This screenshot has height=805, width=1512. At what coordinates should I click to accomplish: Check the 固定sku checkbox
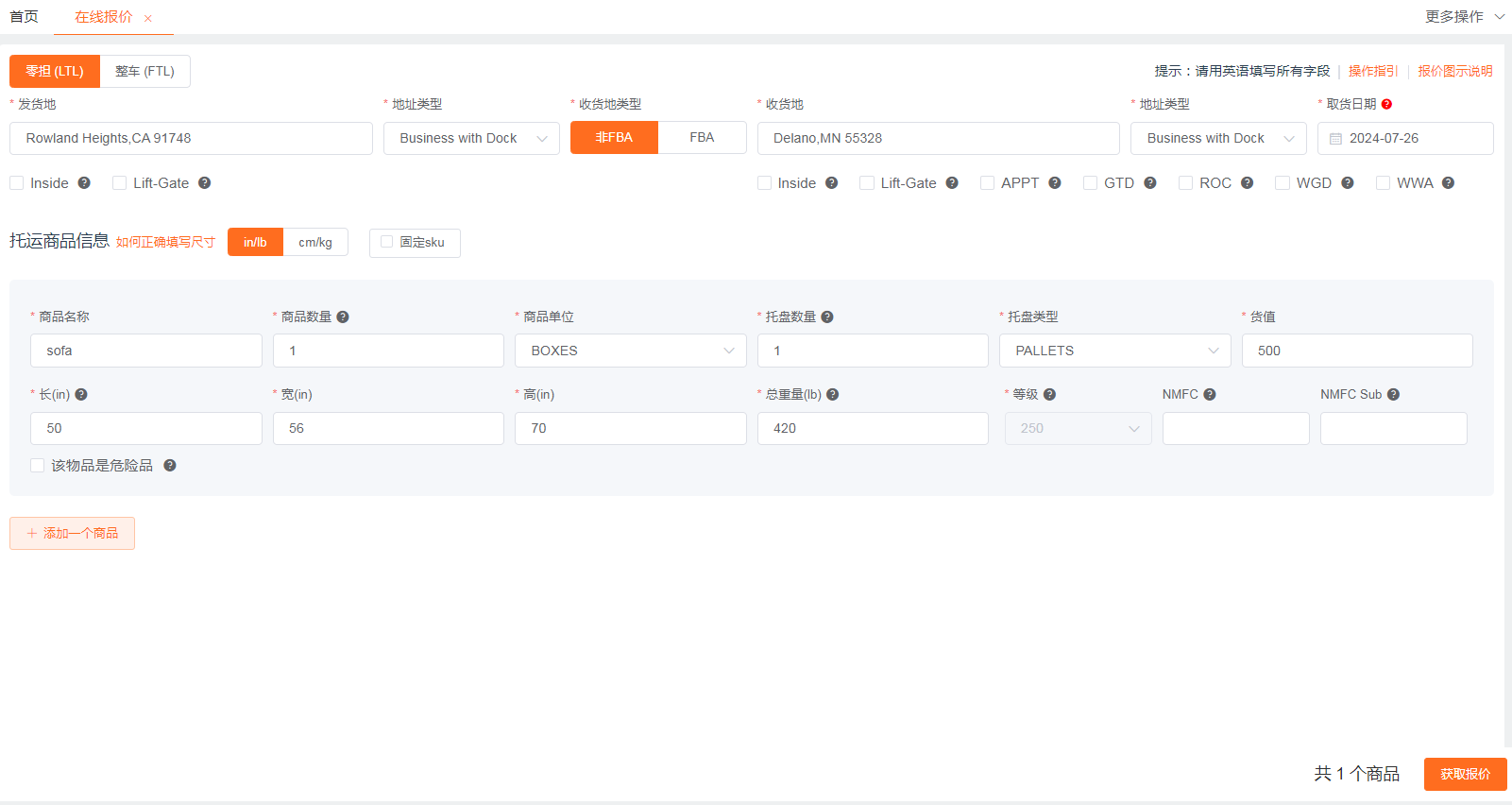click(386, 242)
